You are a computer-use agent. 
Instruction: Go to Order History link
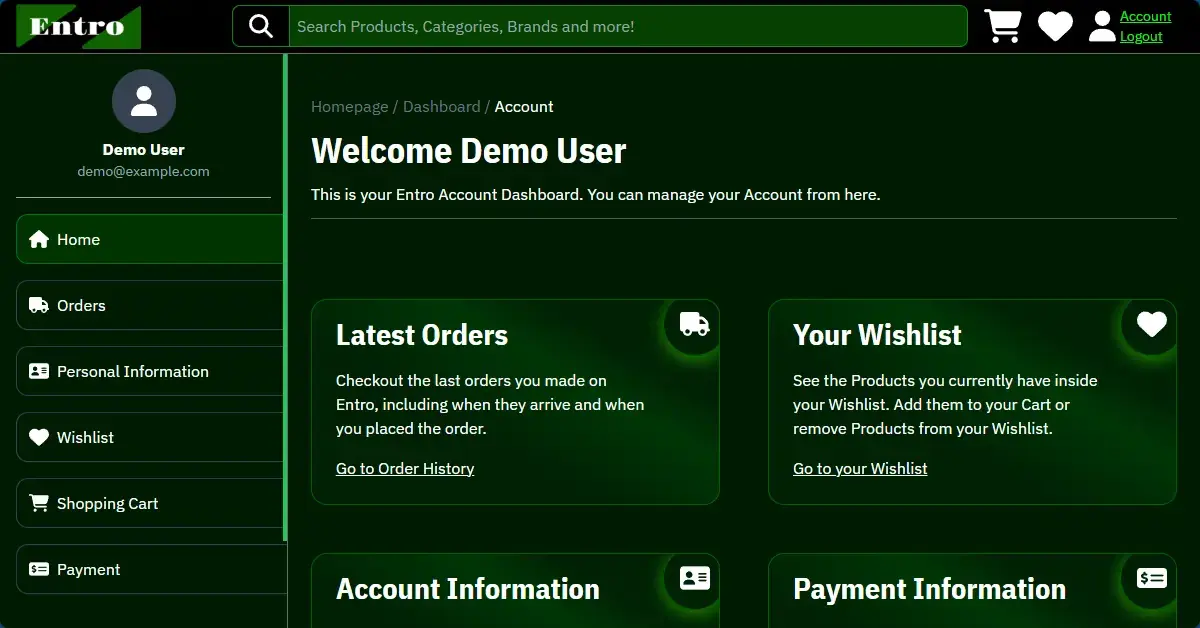404,468
